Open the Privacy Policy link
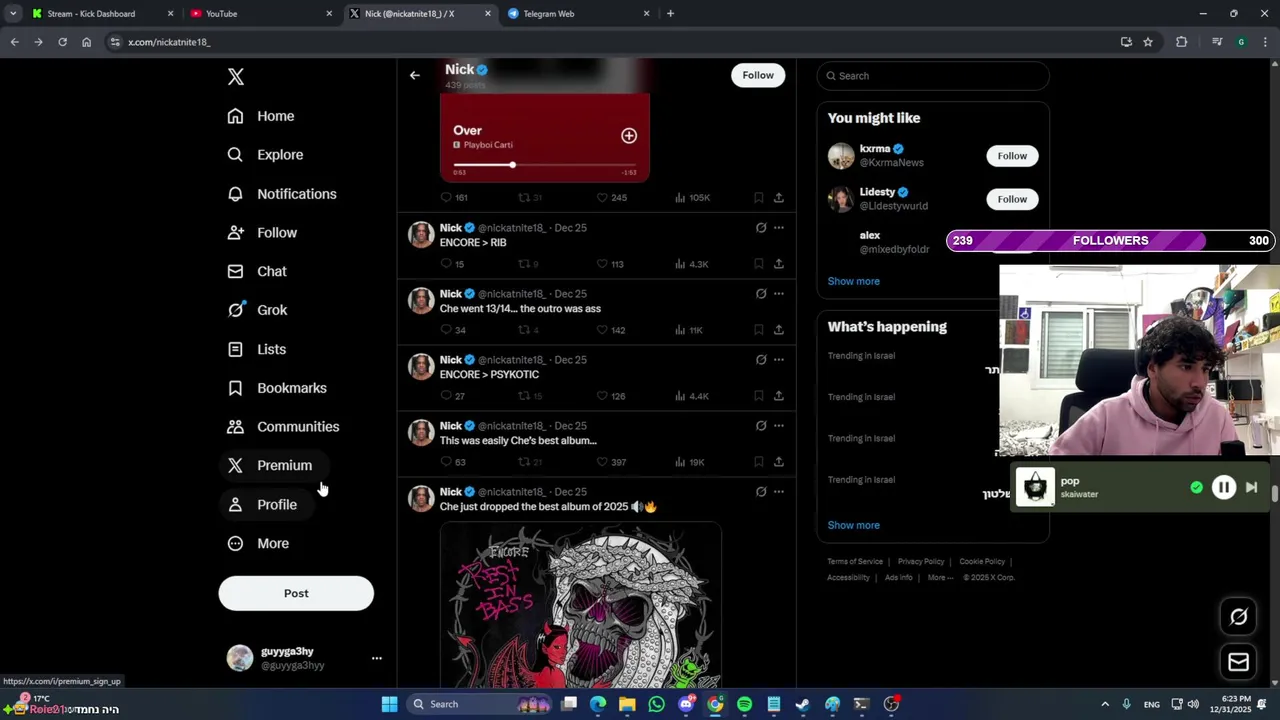This screenshot has width=1280, height=720. (921, 562)
